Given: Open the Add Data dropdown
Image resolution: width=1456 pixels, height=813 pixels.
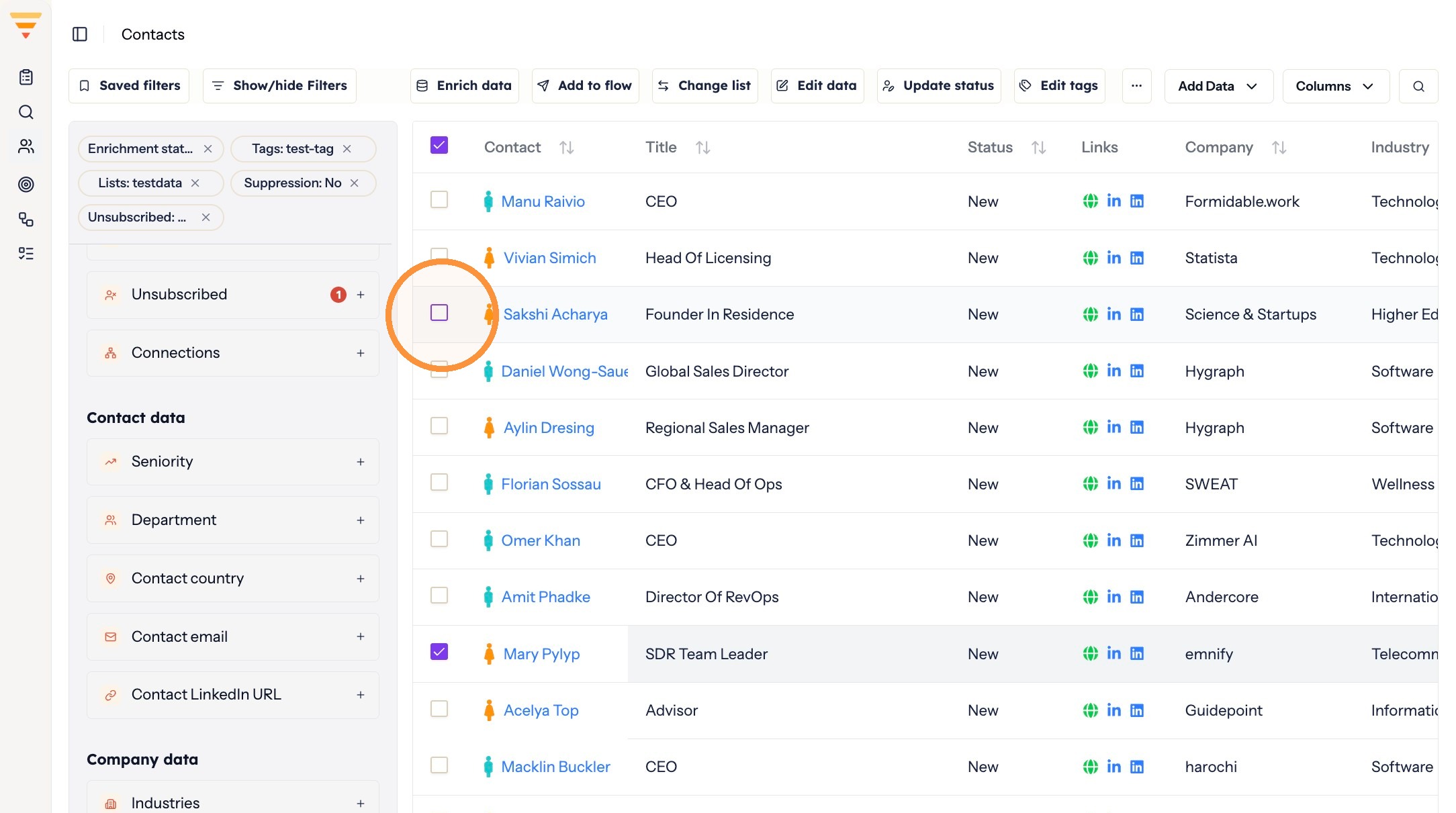Looking at the screenshot, I should click(1218, 86).
